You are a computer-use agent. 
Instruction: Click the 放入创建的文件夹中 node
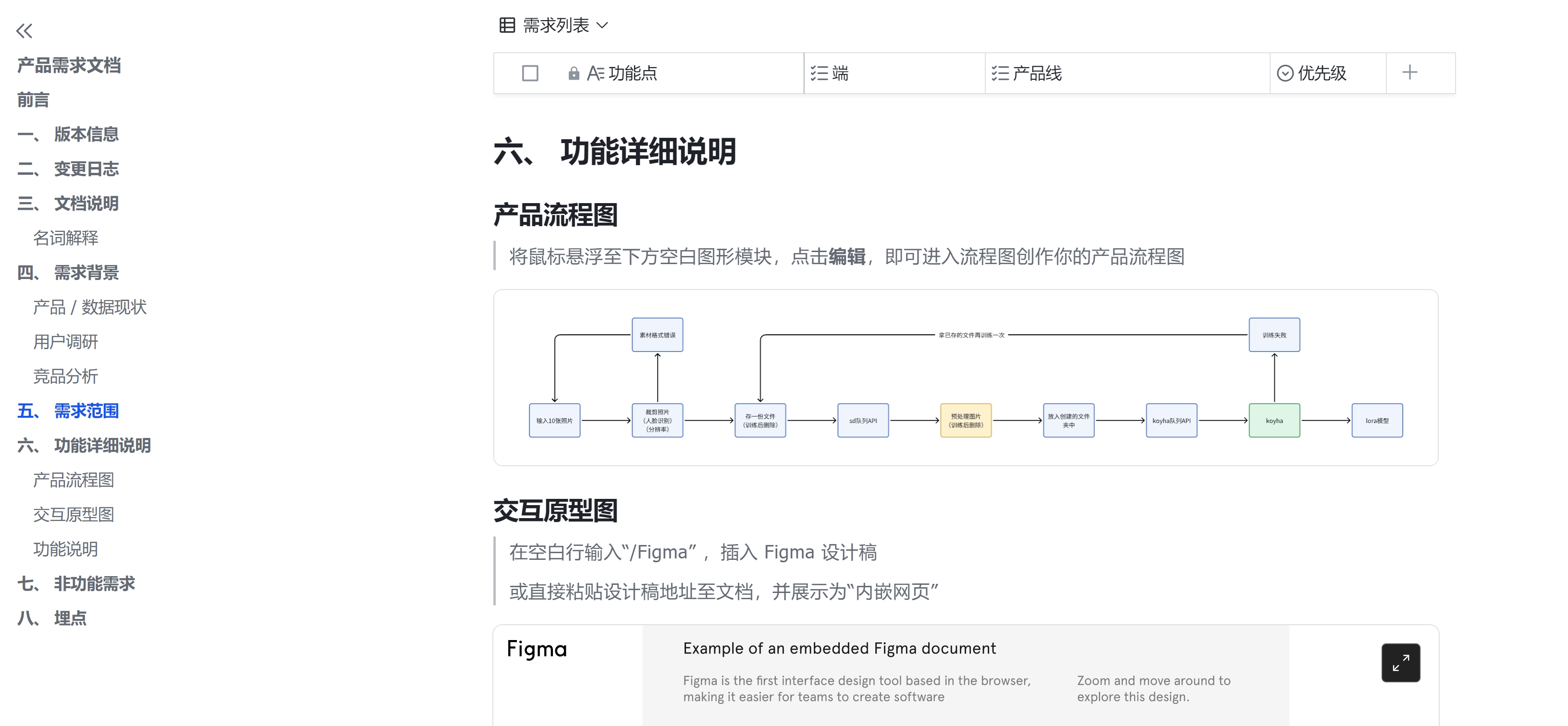1069,421
